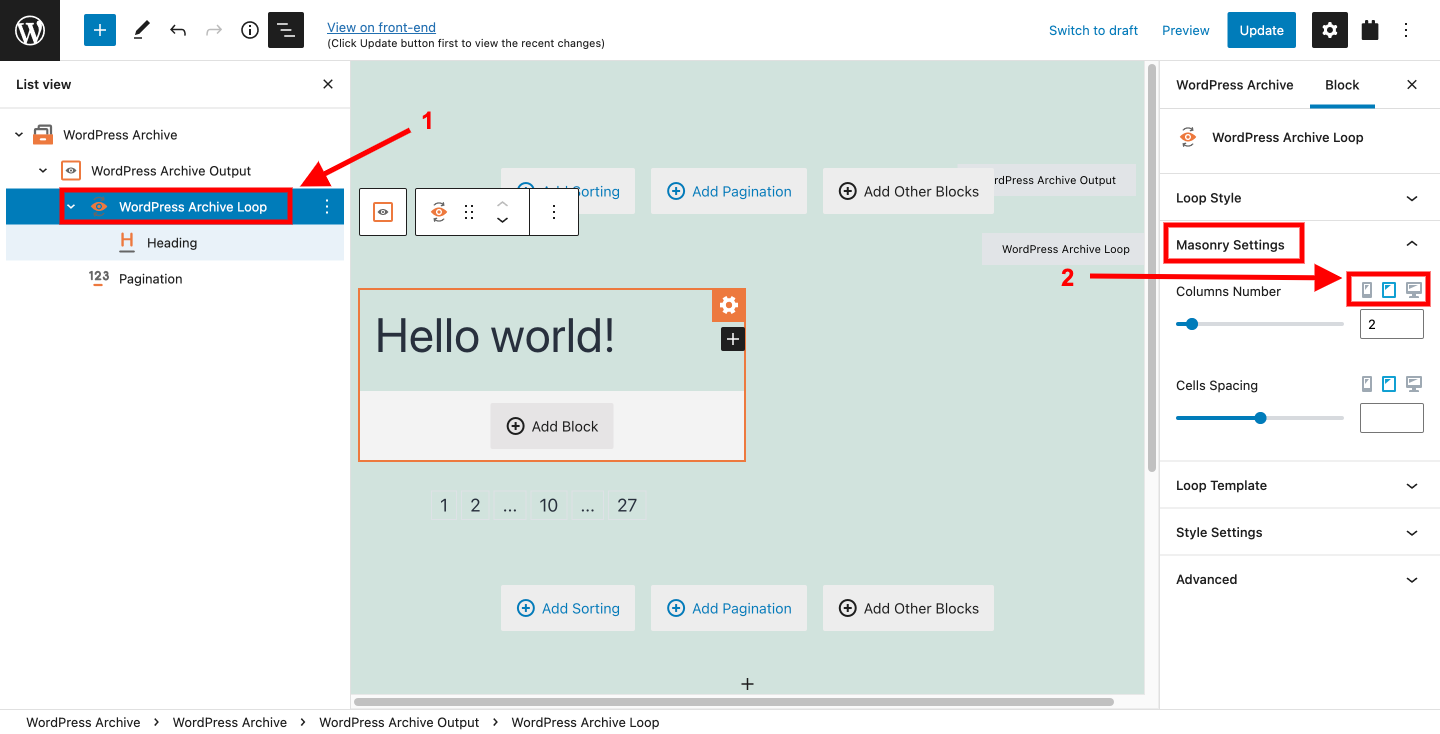This screenshot has height=734, width=1440.
Task: Open options for WordPress Archive Loop row
Action: click(x=326, y=207)
